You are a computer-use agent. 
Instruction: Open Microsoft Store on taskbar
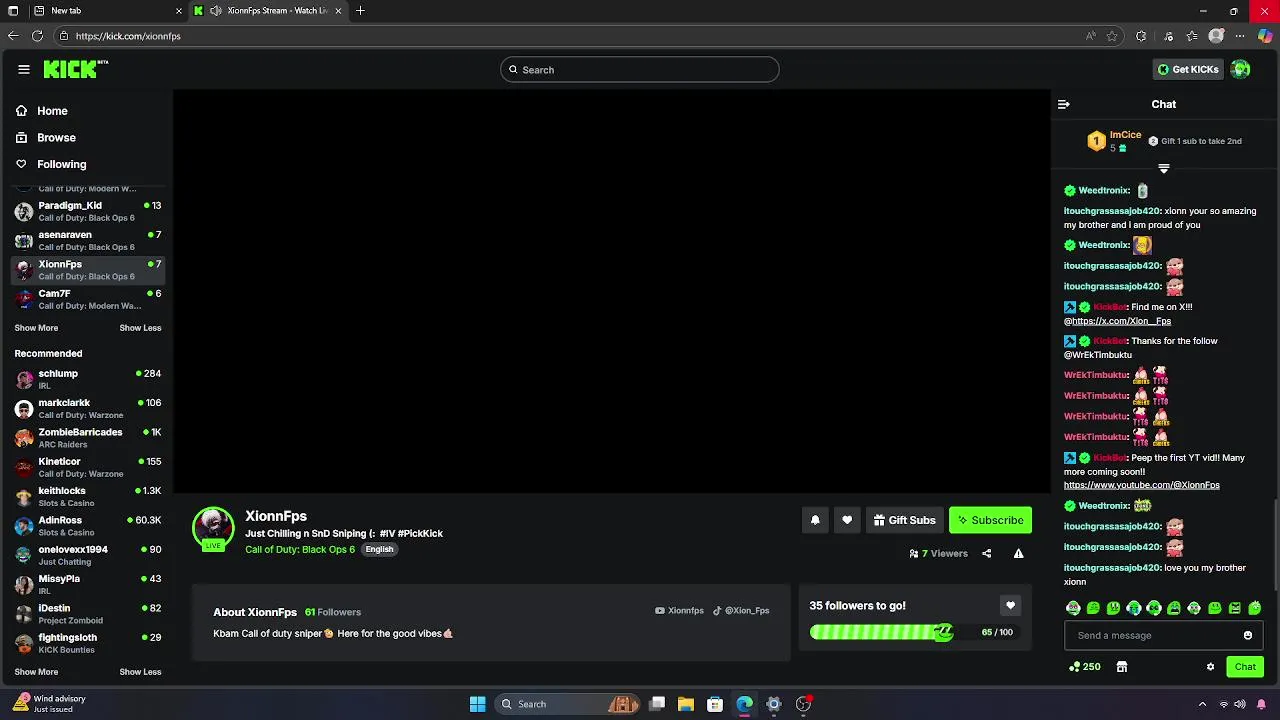[x=715, y=704]
